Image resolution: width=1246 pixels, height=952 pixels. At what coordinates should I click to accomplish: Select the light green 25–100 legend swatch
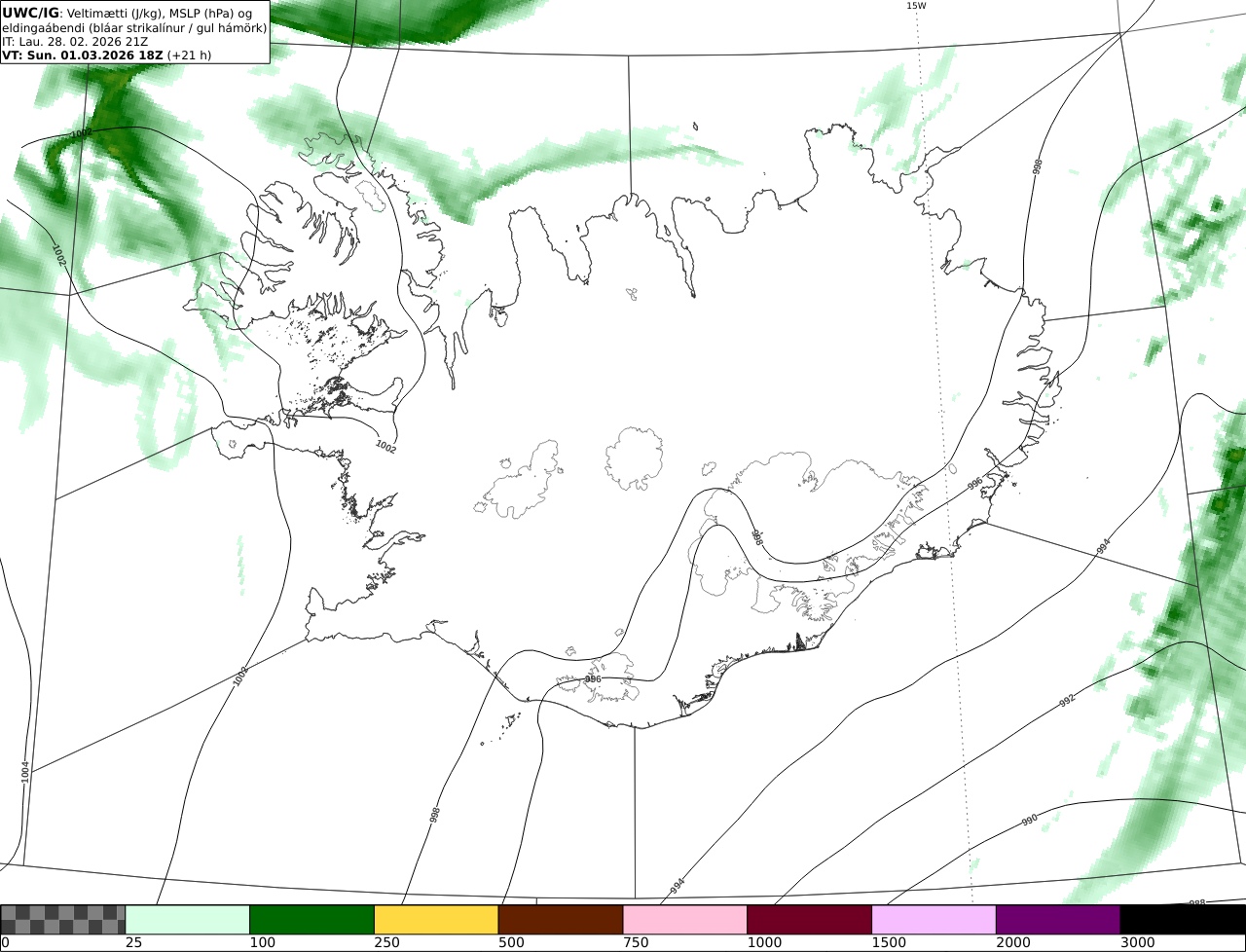tap(188, 920)
